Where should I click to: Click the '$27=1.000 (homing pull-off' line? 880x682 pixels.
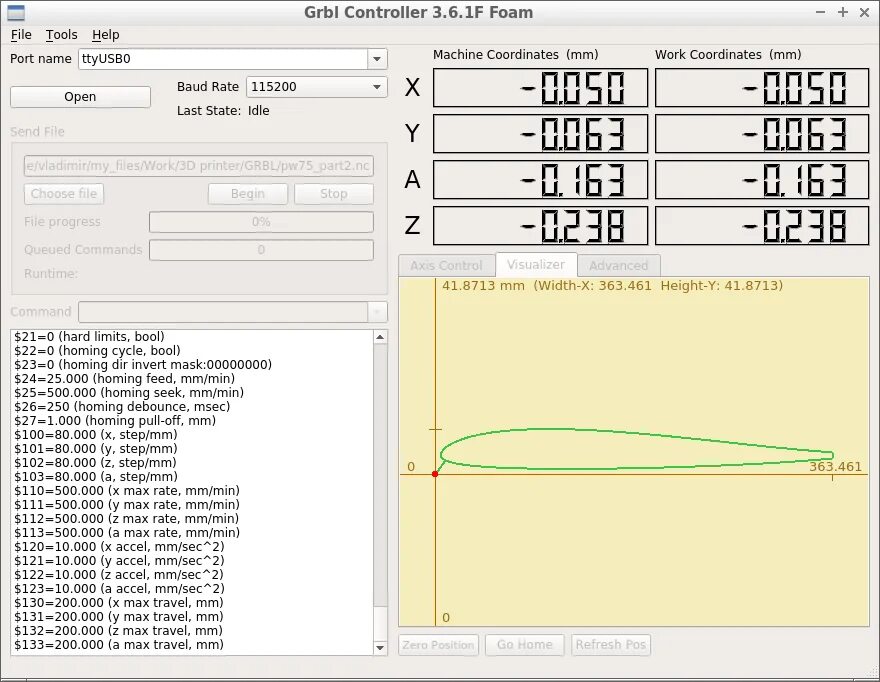(115, 421)
